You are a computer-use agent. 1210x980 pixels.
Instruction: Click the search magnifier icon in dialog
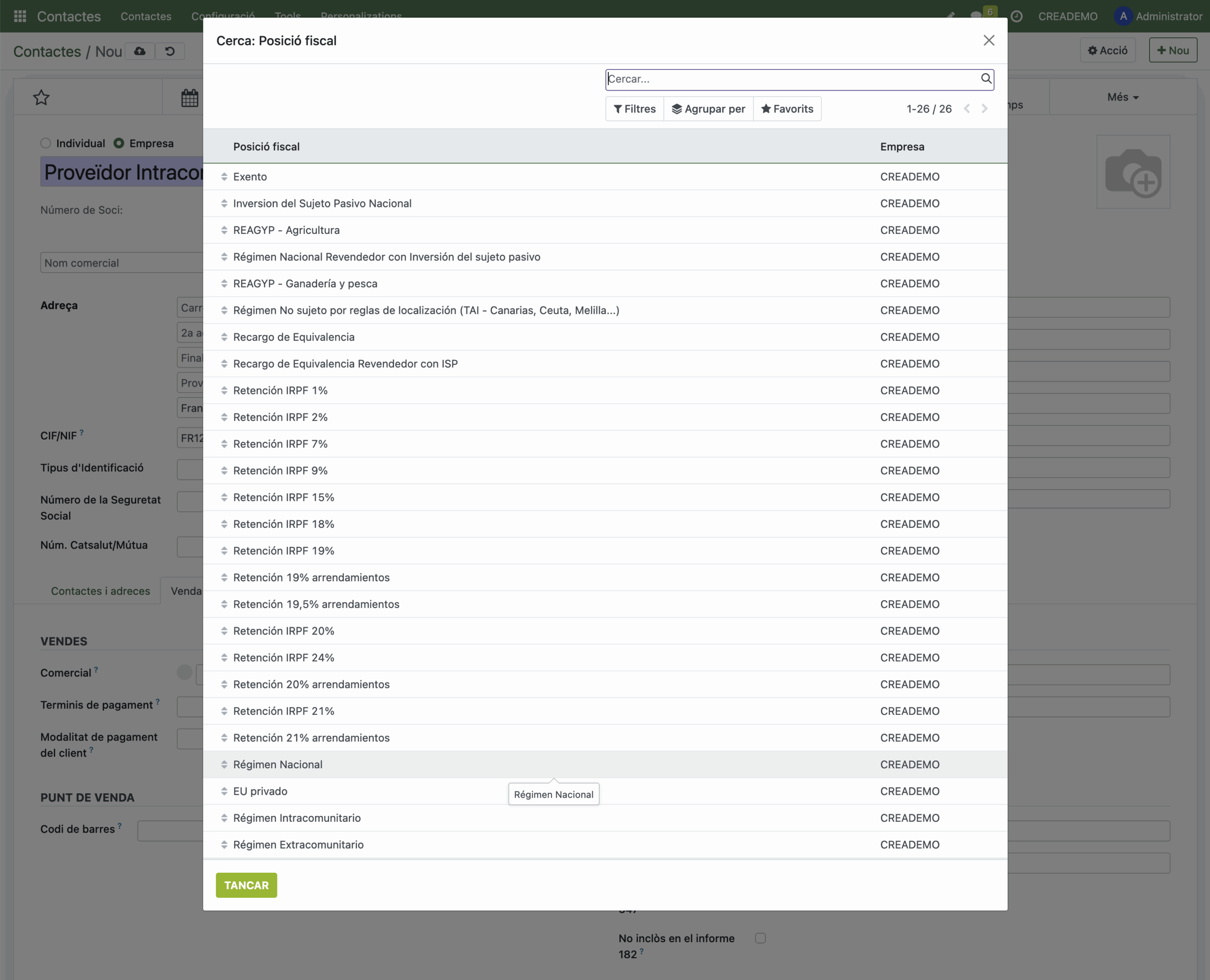(985, 78)
